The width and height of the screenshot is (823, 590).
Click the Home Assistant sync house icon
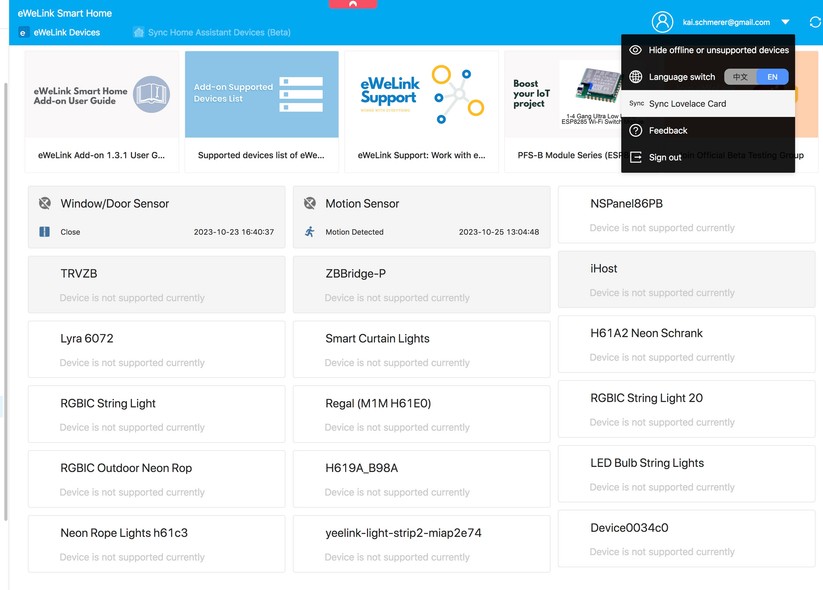[139, 33]
